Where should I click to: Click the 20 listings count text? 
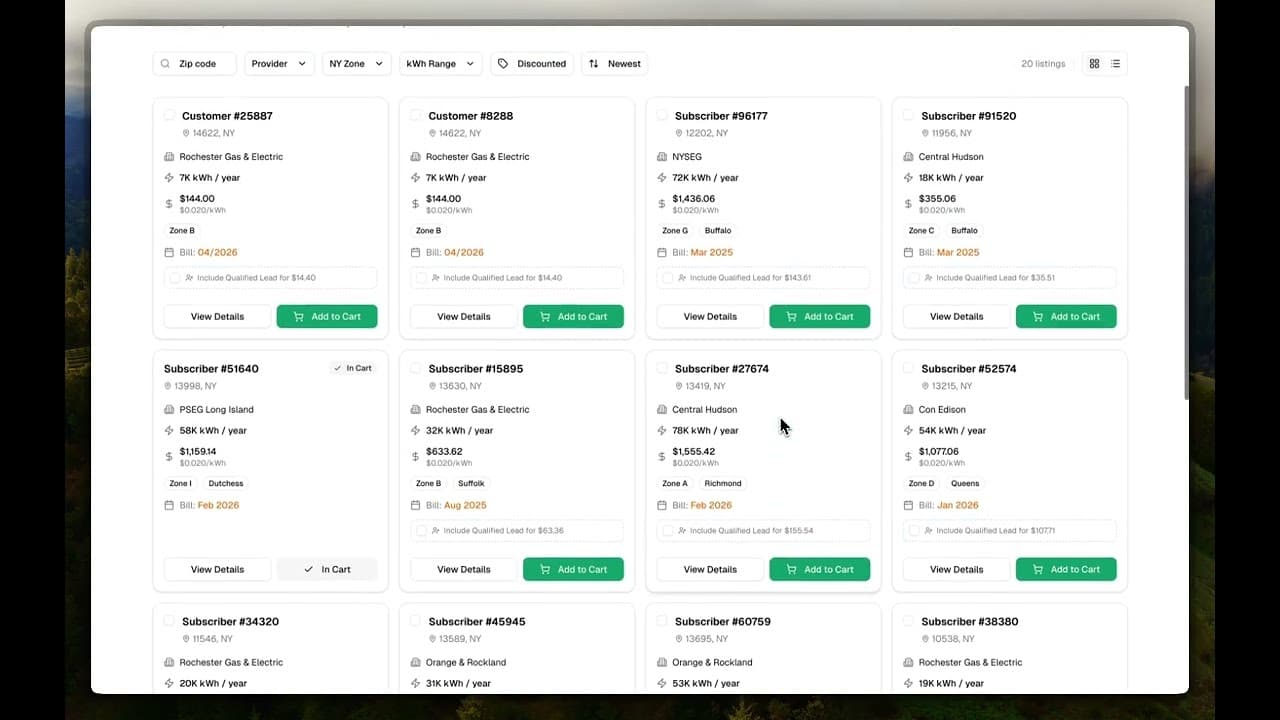tap(1043, 64)
